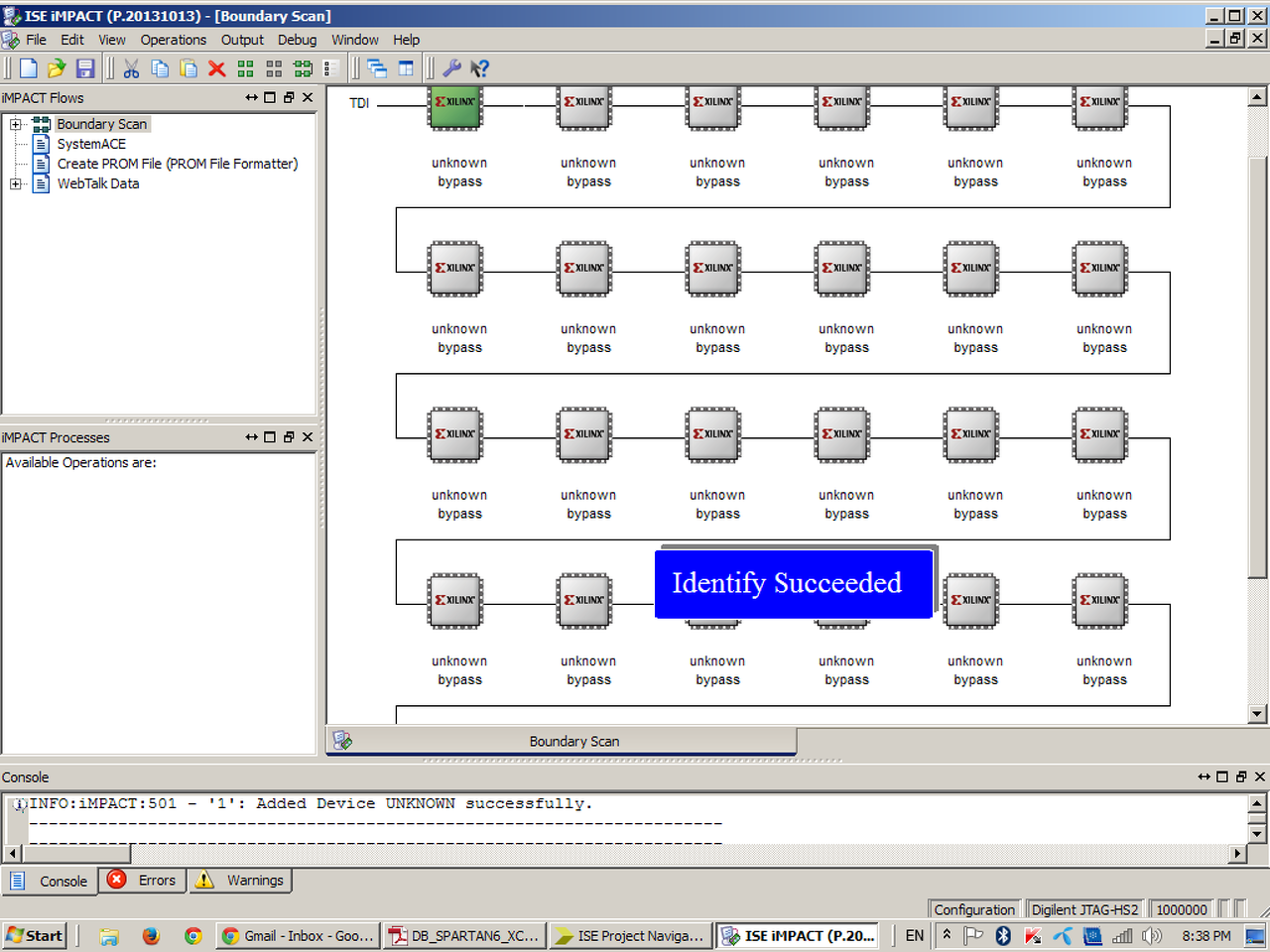The height and width of the screenshot is (952, 1270).
Task: Switch to the Warnings tab
Action: tap(239, 881)
